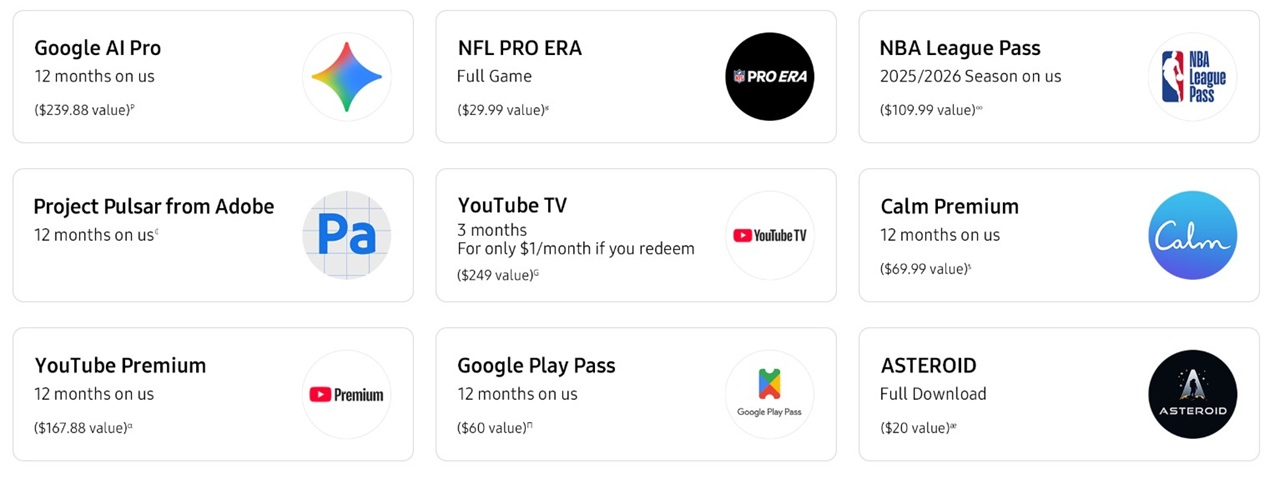Click the YouTube TV logo

[x=769, y=235]
